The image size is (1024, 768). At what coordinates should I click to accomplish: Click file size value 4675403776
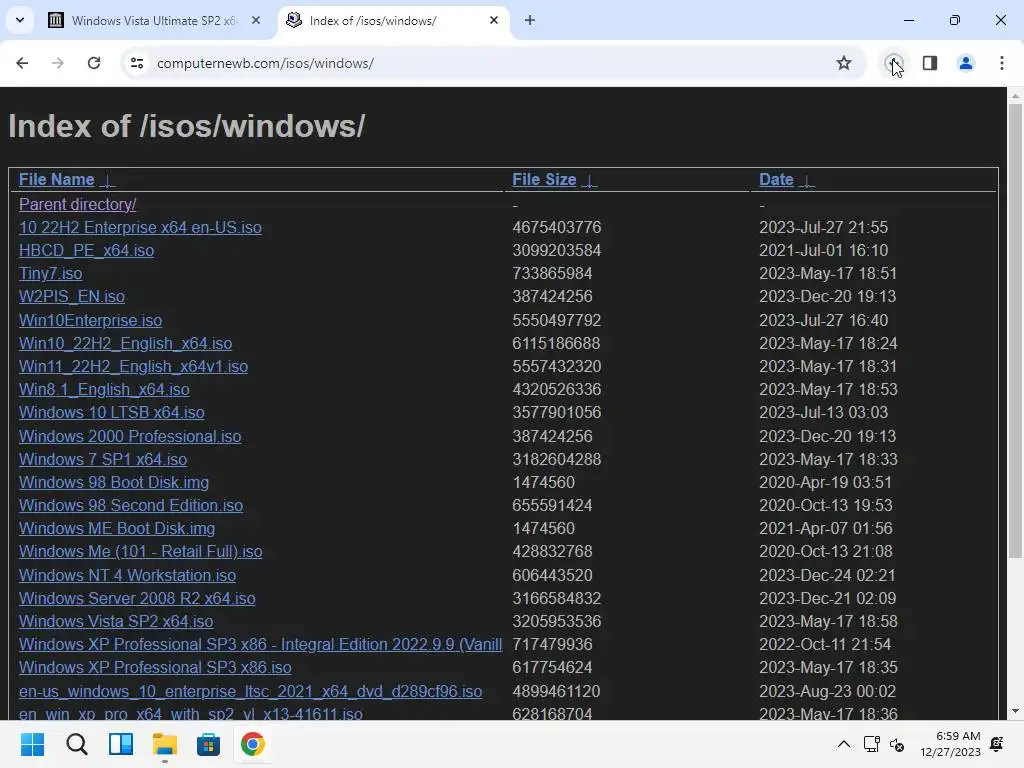tap(556, 227)
